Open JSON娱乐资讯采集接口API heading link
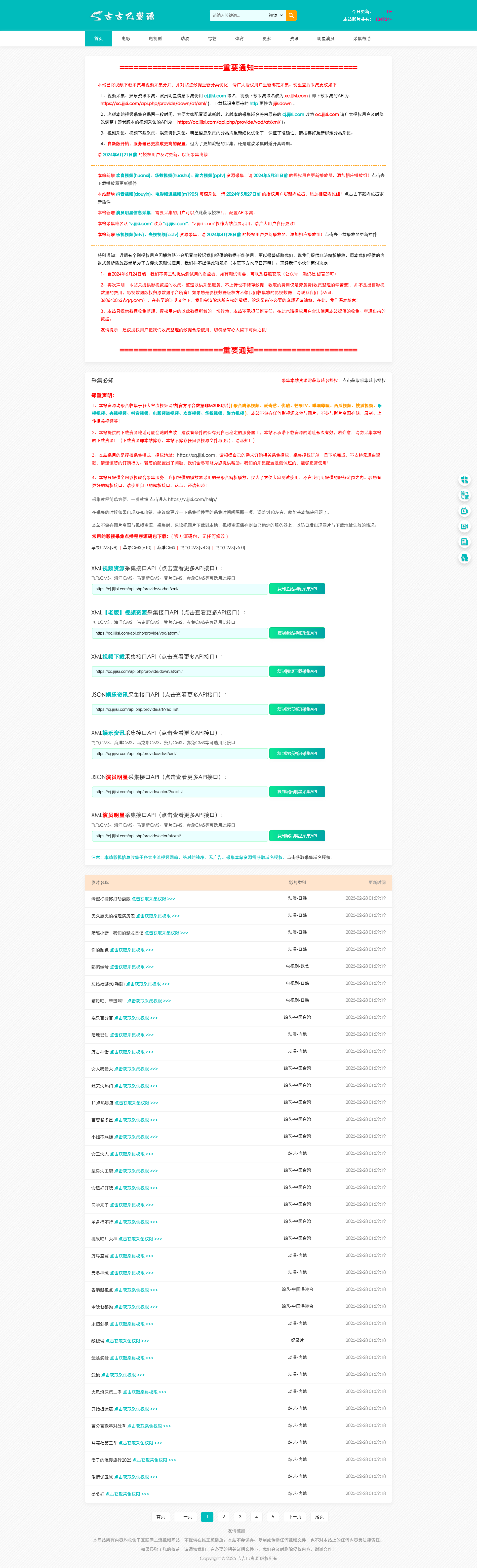The image size is (477, 1568). coord(159,695)
